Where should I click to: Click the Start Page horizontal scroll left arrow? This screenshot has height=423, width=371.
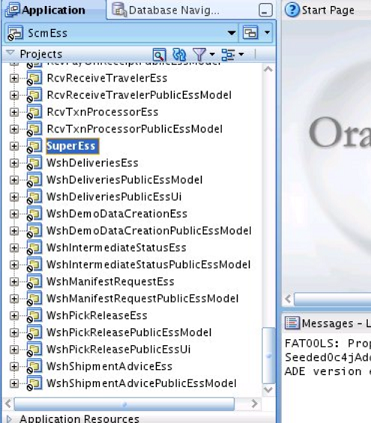pos(288,299)
